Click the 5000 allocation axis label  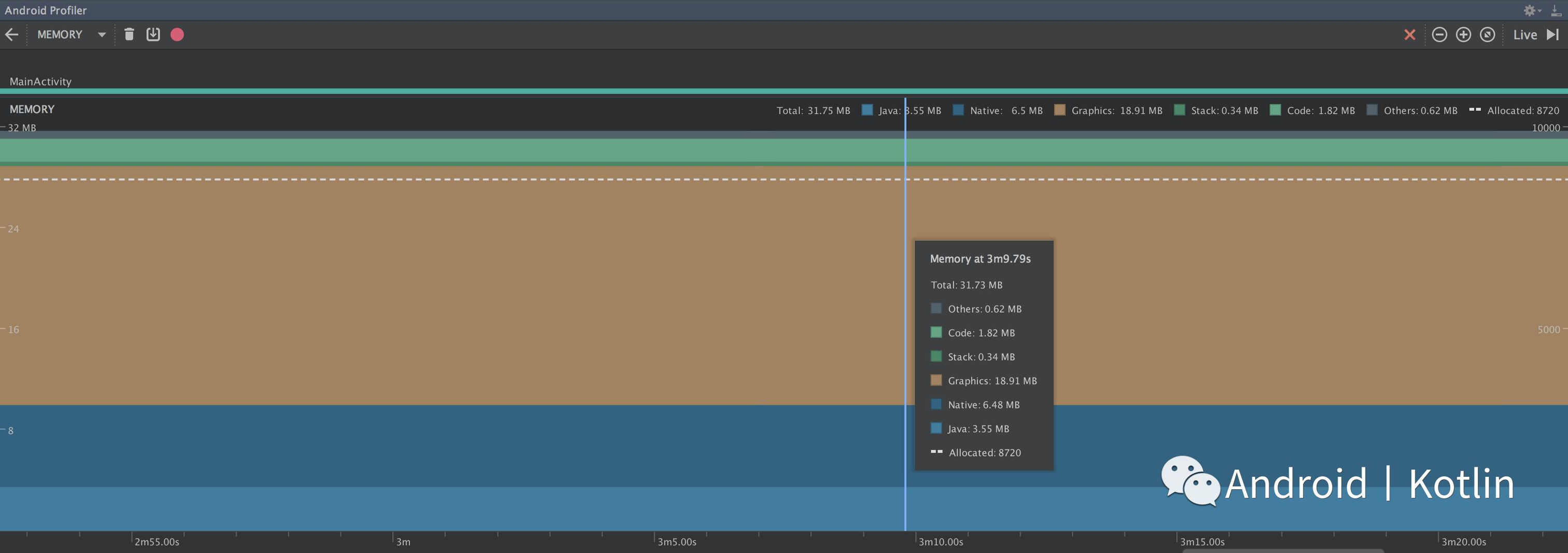click(x=1548, y=329)
